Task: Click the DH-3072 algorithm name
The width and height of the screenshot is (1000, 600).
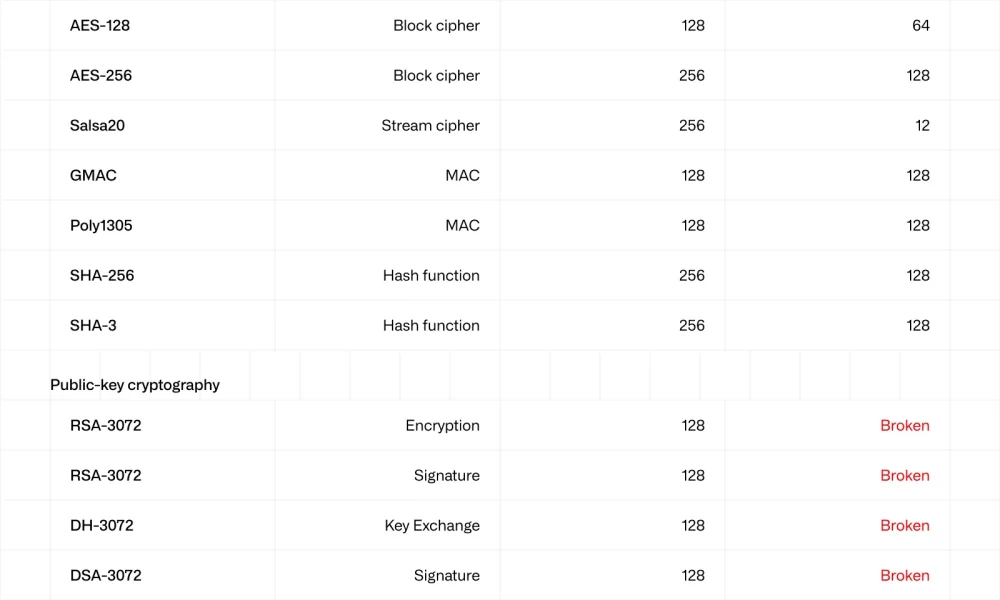Action: coord(101,526)
